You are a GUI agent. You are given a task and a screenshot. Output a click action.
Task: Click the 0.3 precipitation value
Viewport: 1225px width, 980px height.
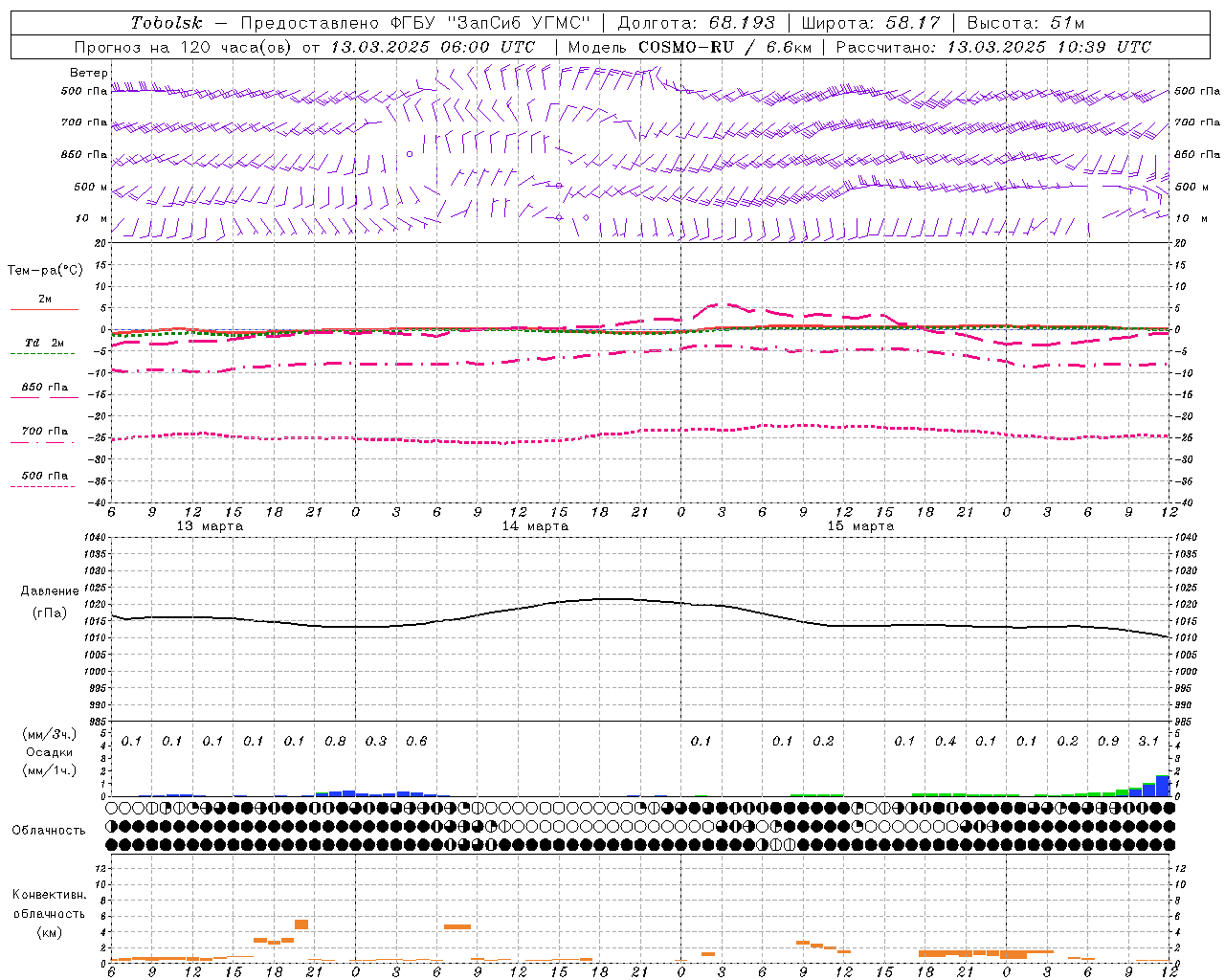point(376,741)
